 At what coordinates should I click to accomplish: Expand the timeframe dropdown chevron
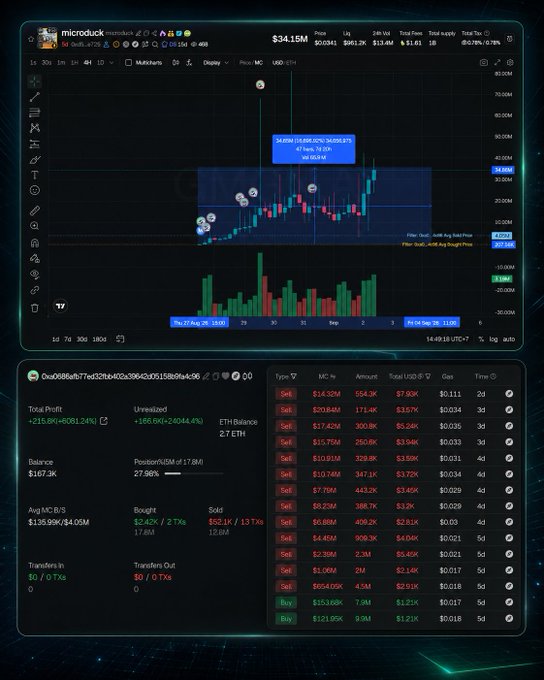coord(111,62)
